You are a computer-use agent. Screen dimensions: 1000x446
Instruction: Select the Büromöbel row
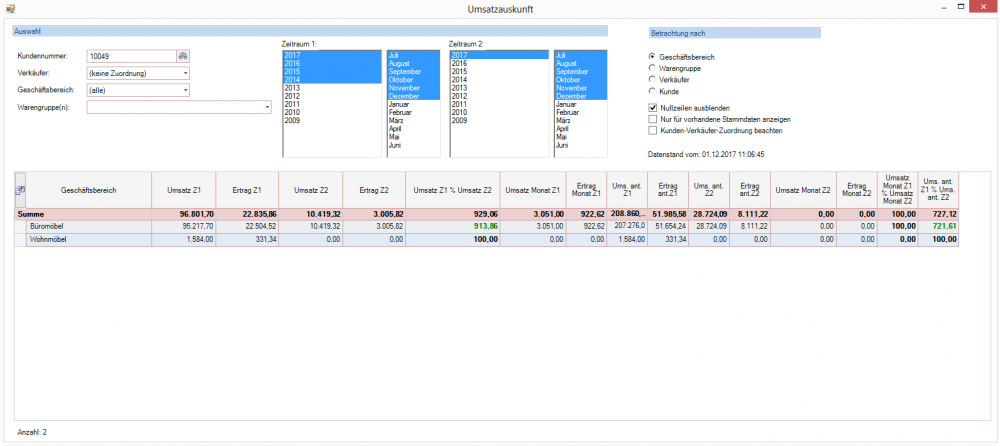pyautogui.click(x=86, y=227)
